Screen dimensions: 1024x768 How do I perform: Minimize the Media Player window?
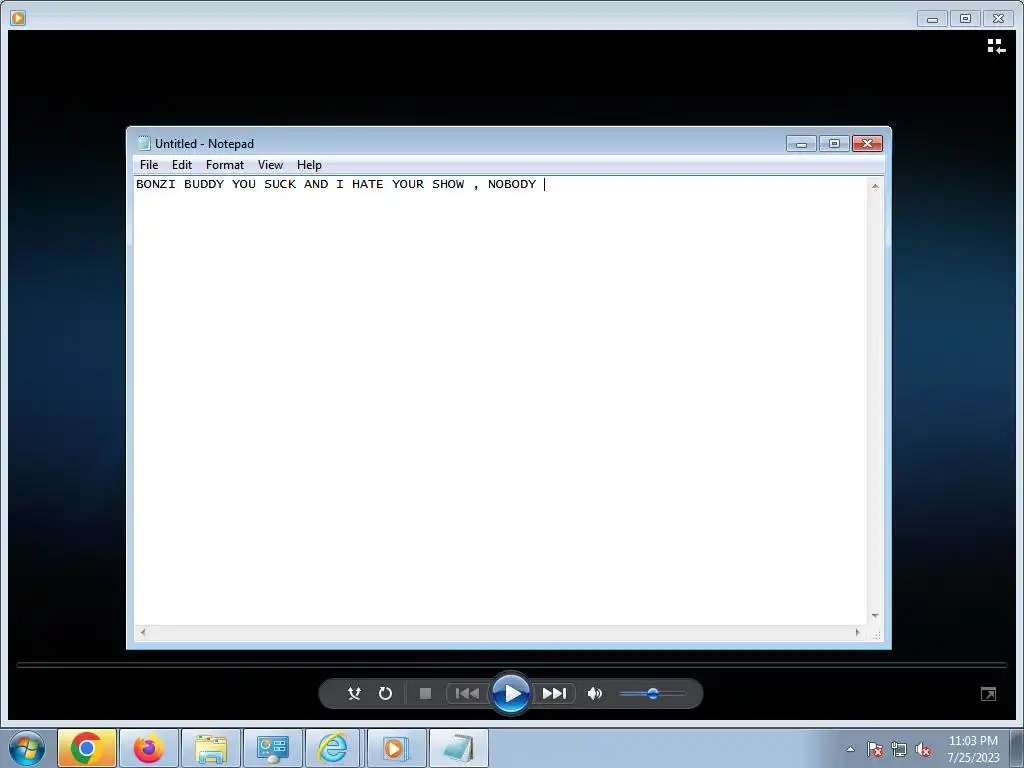tap(932, 19)
